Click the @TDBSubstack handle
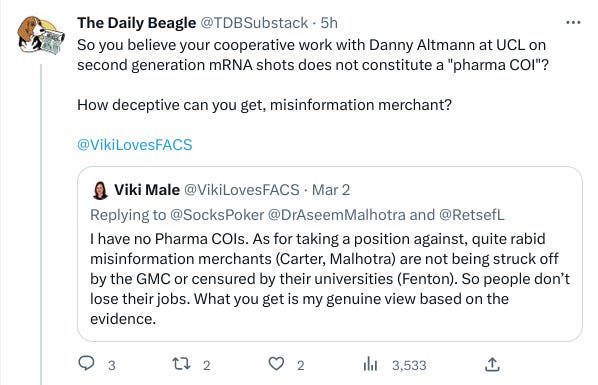This screenshot has width=598, height=385. click(x=254, y=23)
